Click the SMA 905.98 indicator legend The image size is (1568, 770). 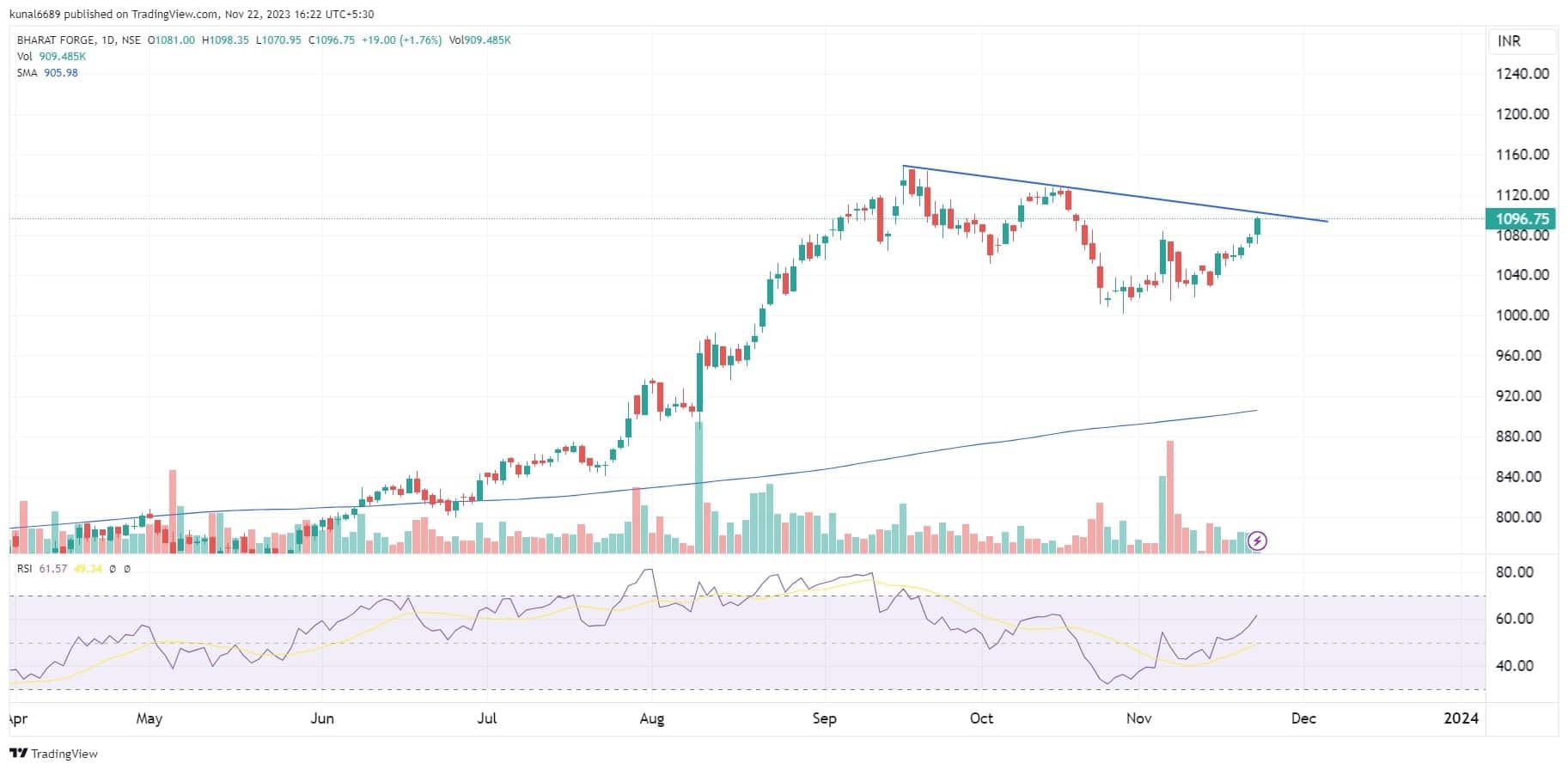tap(47, 73)
